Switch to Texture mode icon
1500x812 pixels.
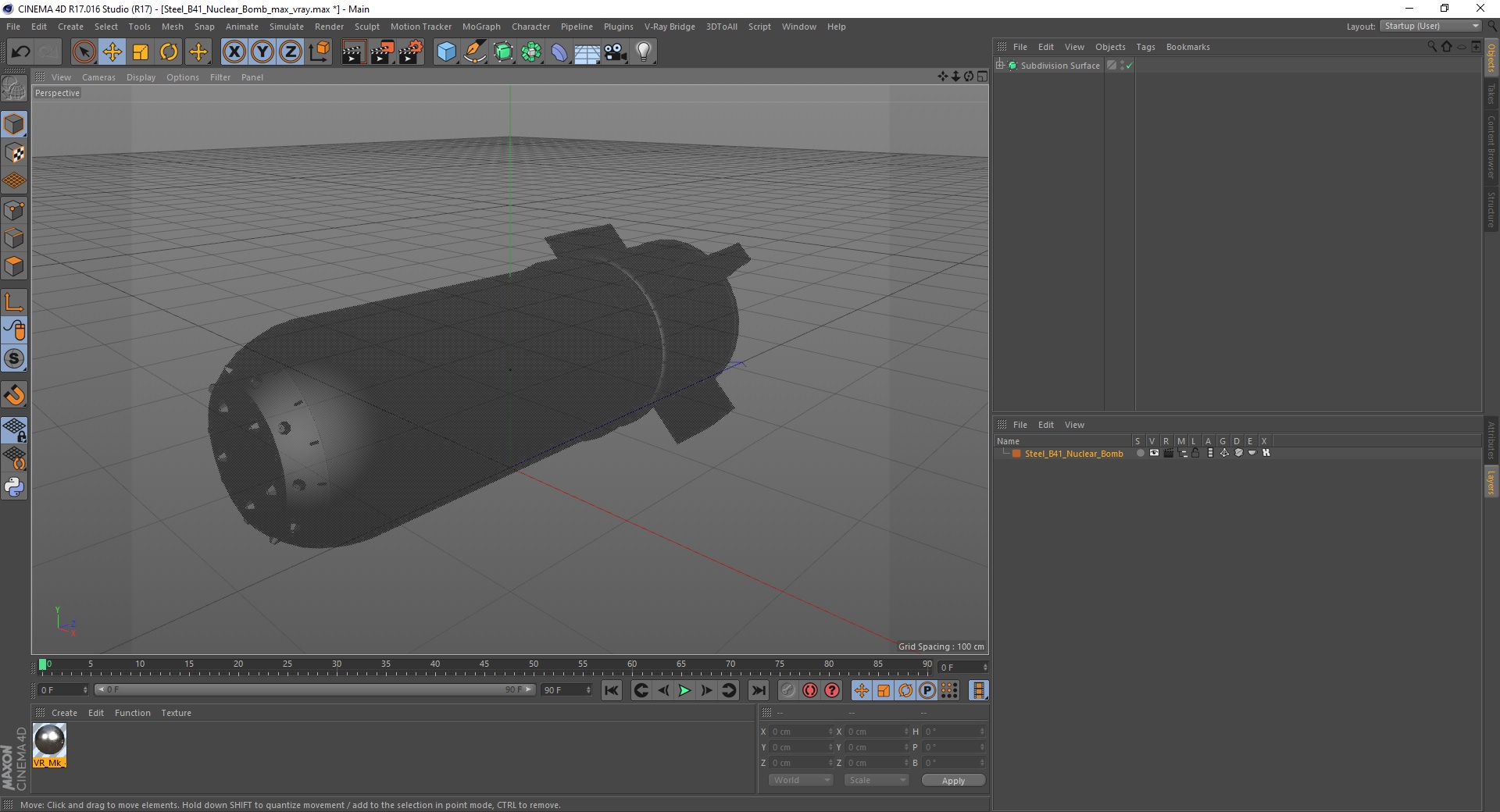pos(14,153)
